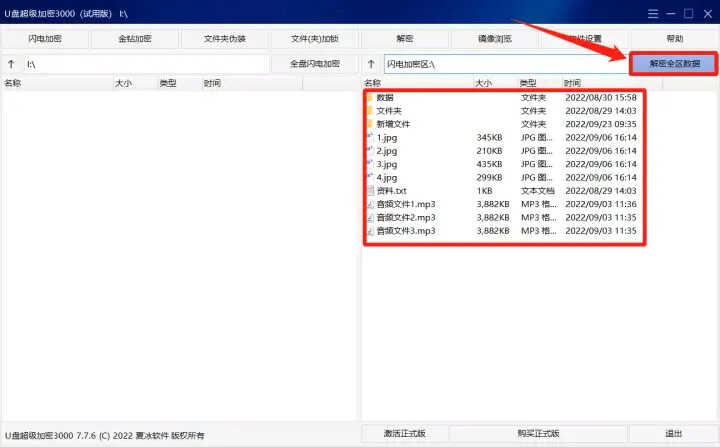Click the 345KB size of 1.jpg
The width and height of the screenshot is (720, 447).
[x=489, y=137]
